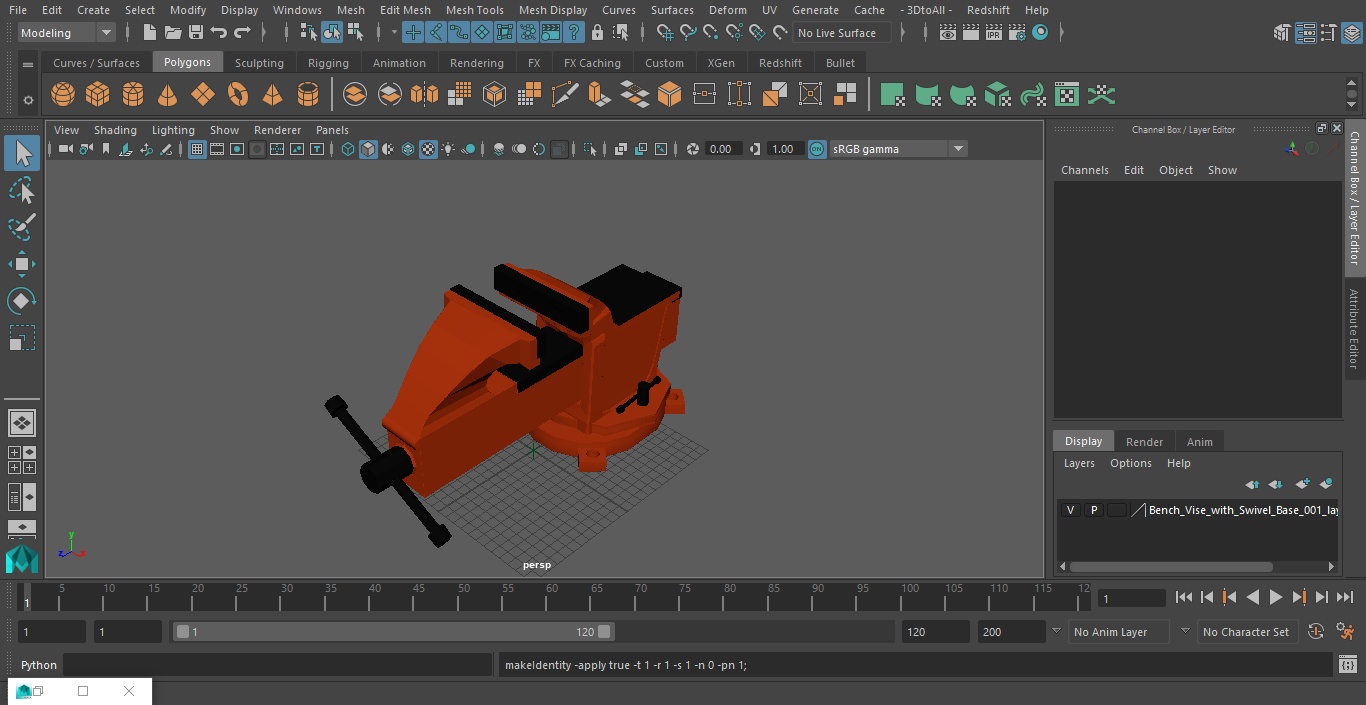The width and height of the screenshot is (1366, 705).
Task: Click the Multi-Cut knife shelf icon
Action: click(564, 95)
